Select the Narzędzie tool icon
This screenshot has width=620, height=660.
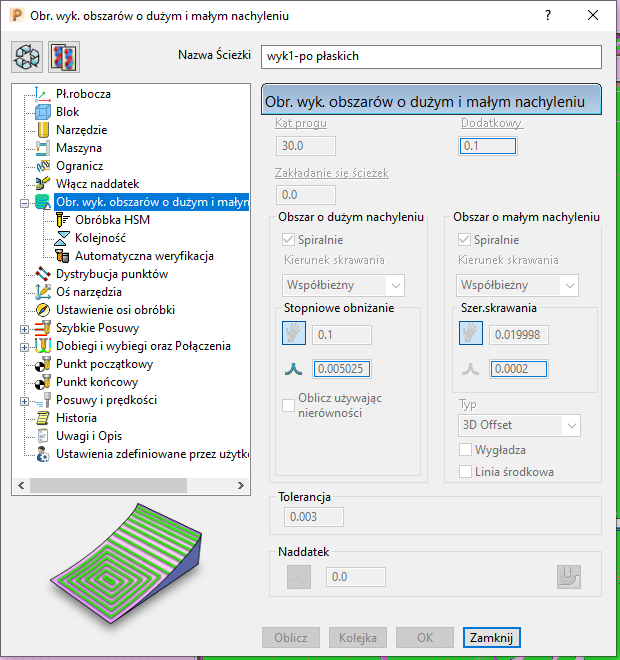pyautogui.click(x=43, y=130)
